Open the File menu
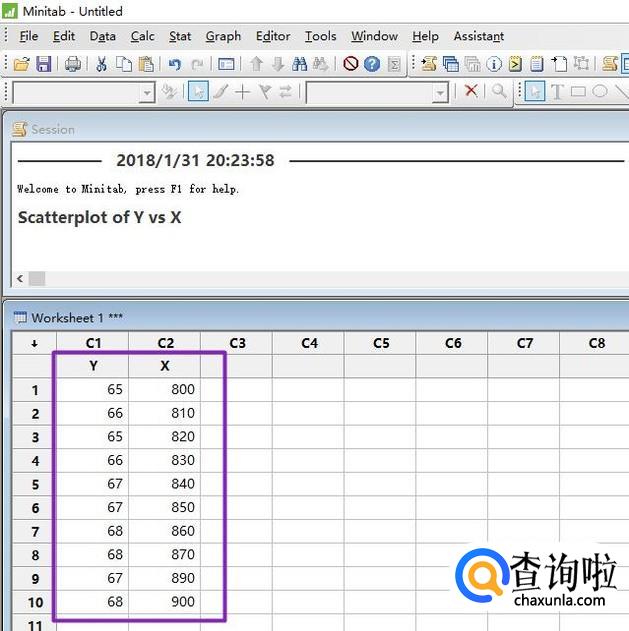Screen dimensions: 629x631 pyautogui.click(x=29, y=36)
